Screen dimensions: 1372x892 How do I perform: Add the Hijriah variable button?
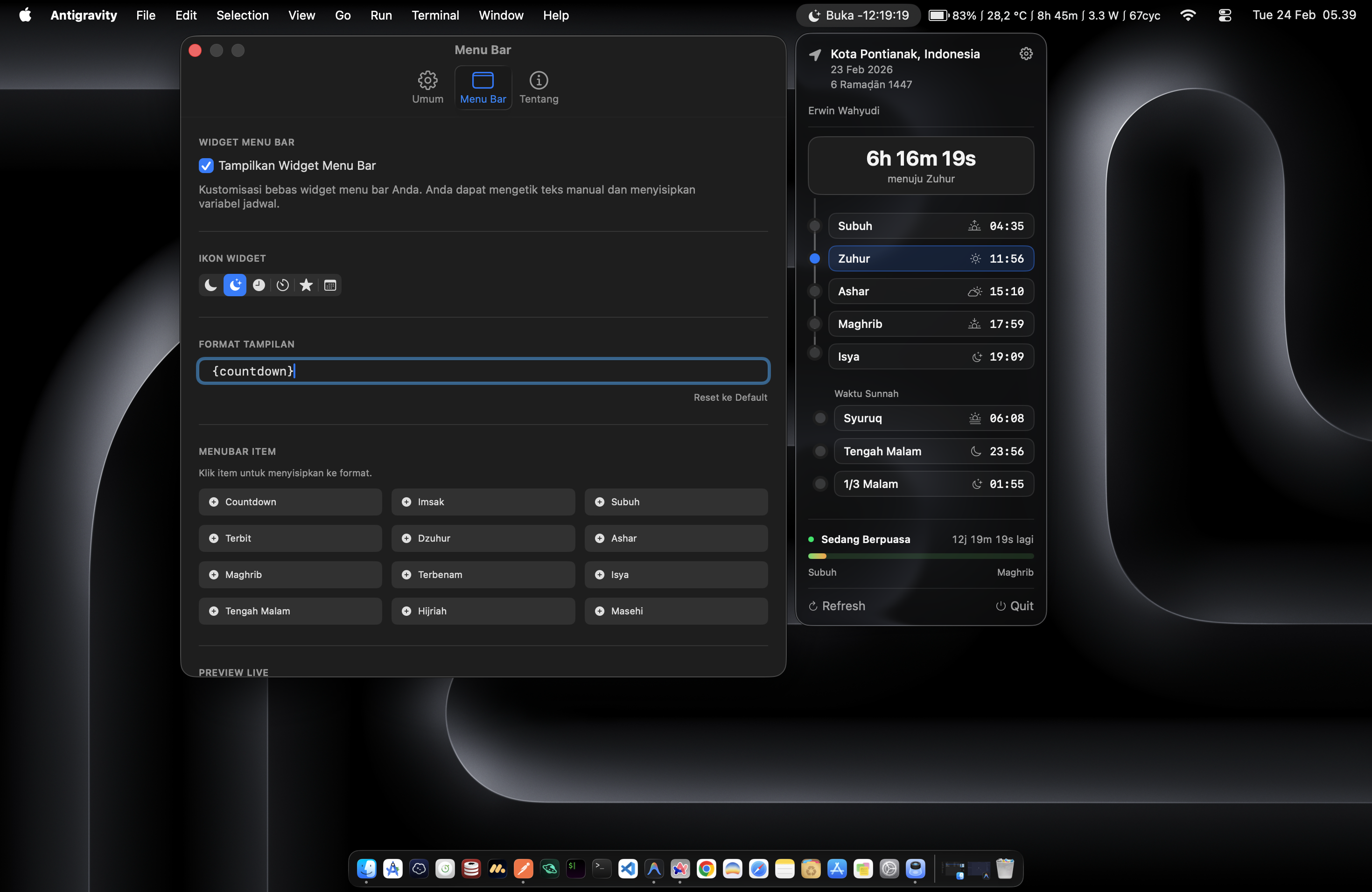[x=483, y=611]
